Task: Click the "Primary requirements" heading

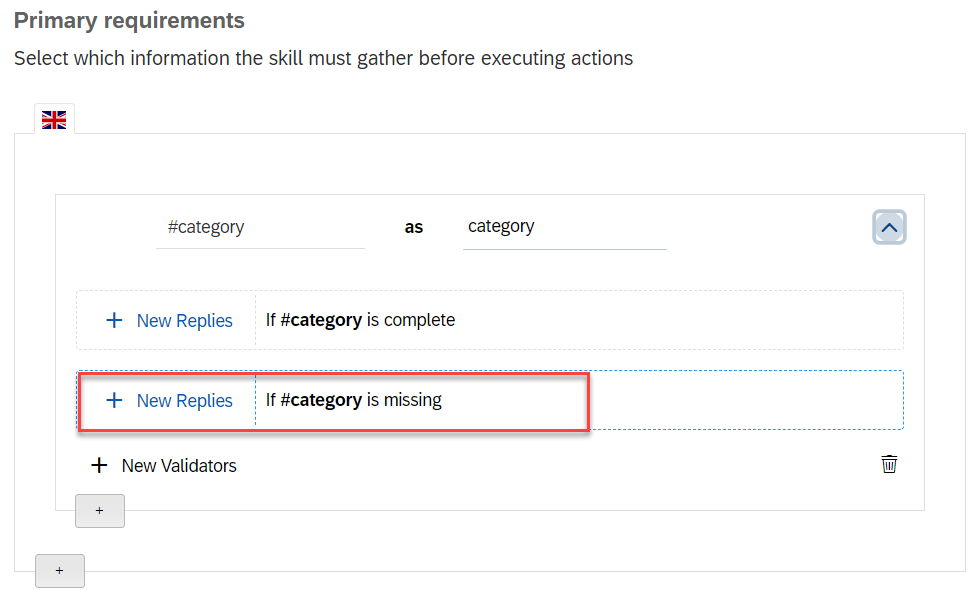Action: tap(129, 20)
